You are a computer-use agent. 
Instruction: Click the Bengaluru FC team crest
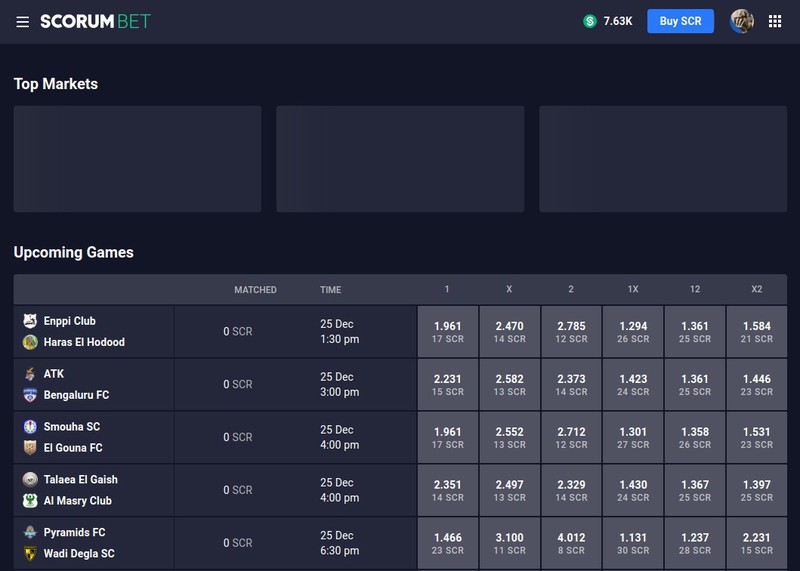[30, 395]
